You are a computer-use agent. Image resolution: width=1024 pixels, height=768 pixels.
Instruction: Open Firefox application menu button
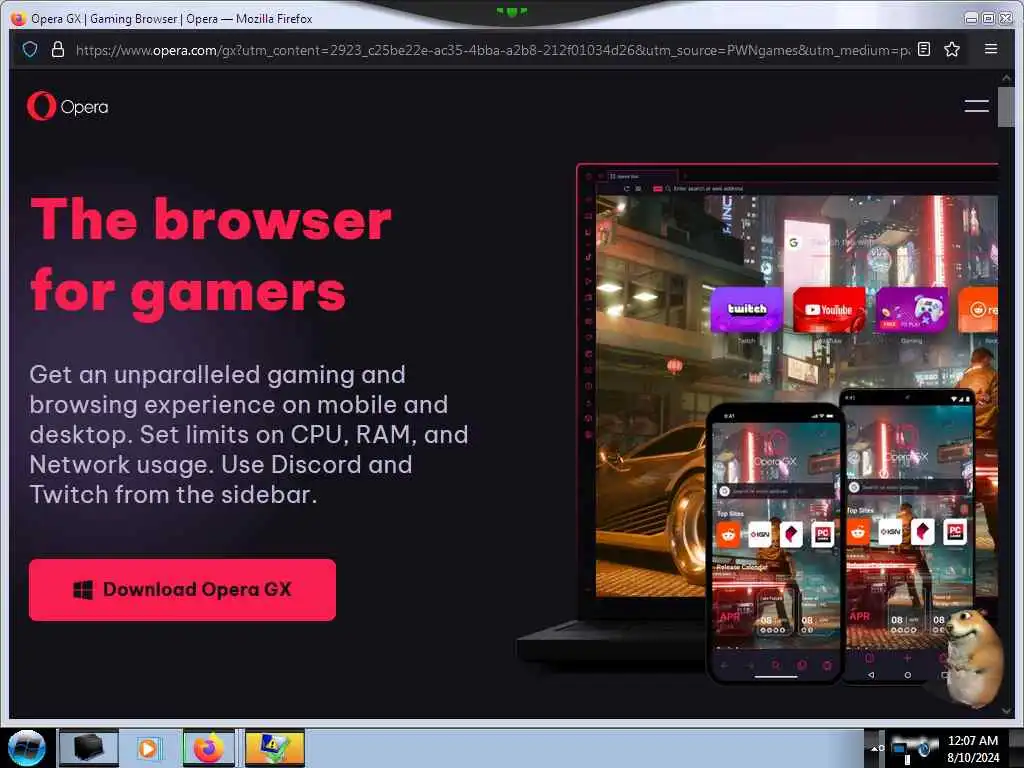[991, 49]
